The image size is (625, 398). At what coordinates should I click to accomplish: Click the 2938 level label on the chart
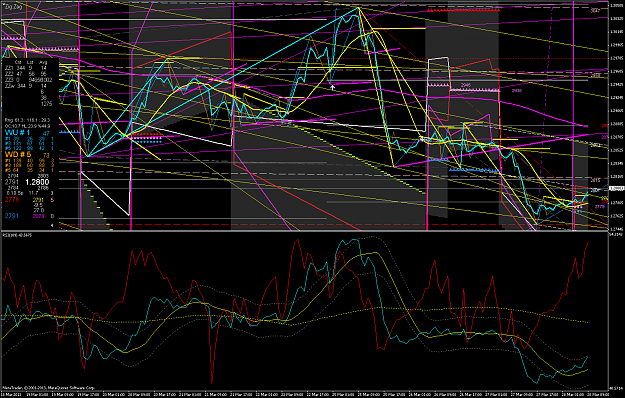point(517,91)
